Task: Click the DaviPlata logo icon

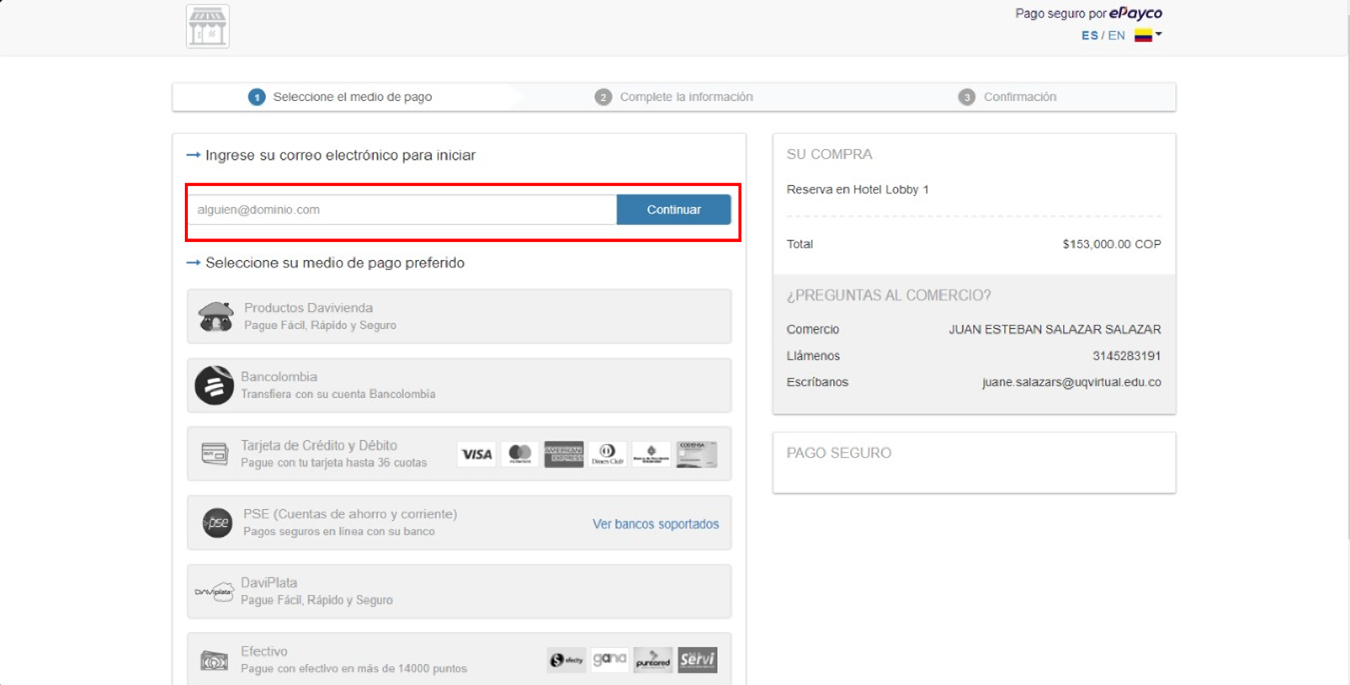Action: [x=214, y=592]
